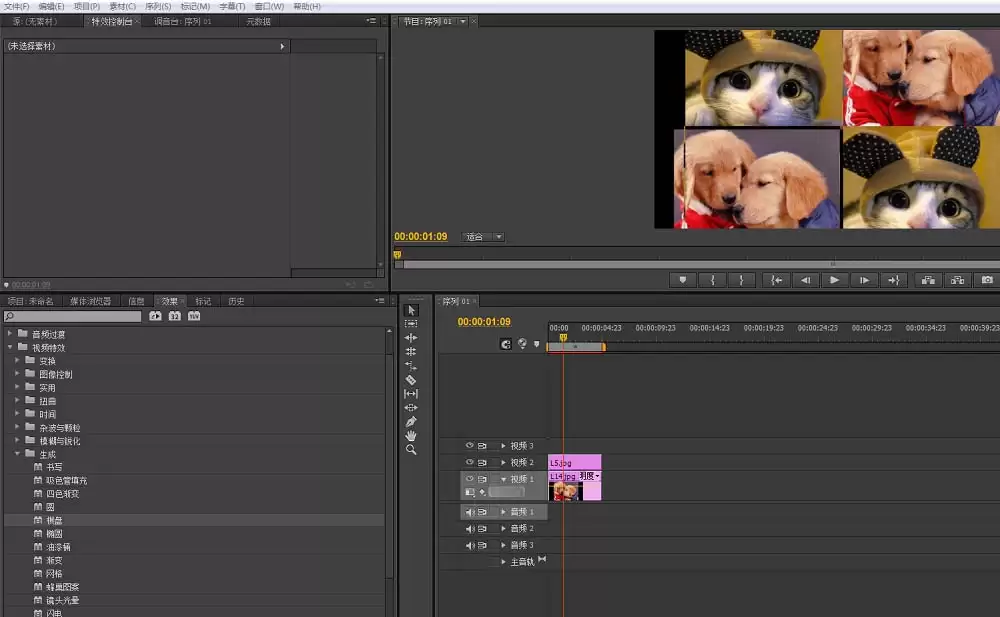Mute the 音频 2 track speaker
This screenshot has height=617, width=1000.
point(470,528)
